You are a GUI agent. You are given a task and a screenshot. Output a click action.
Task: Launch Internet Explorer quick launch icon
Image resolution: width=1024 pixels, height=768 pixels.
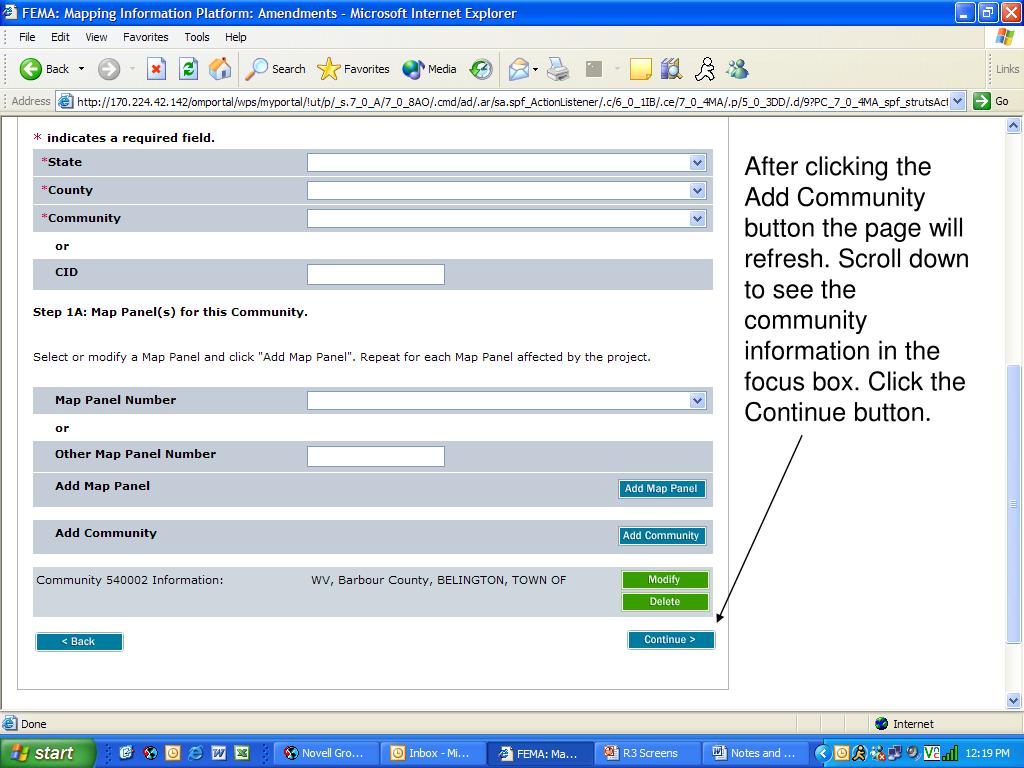(195, 753)
